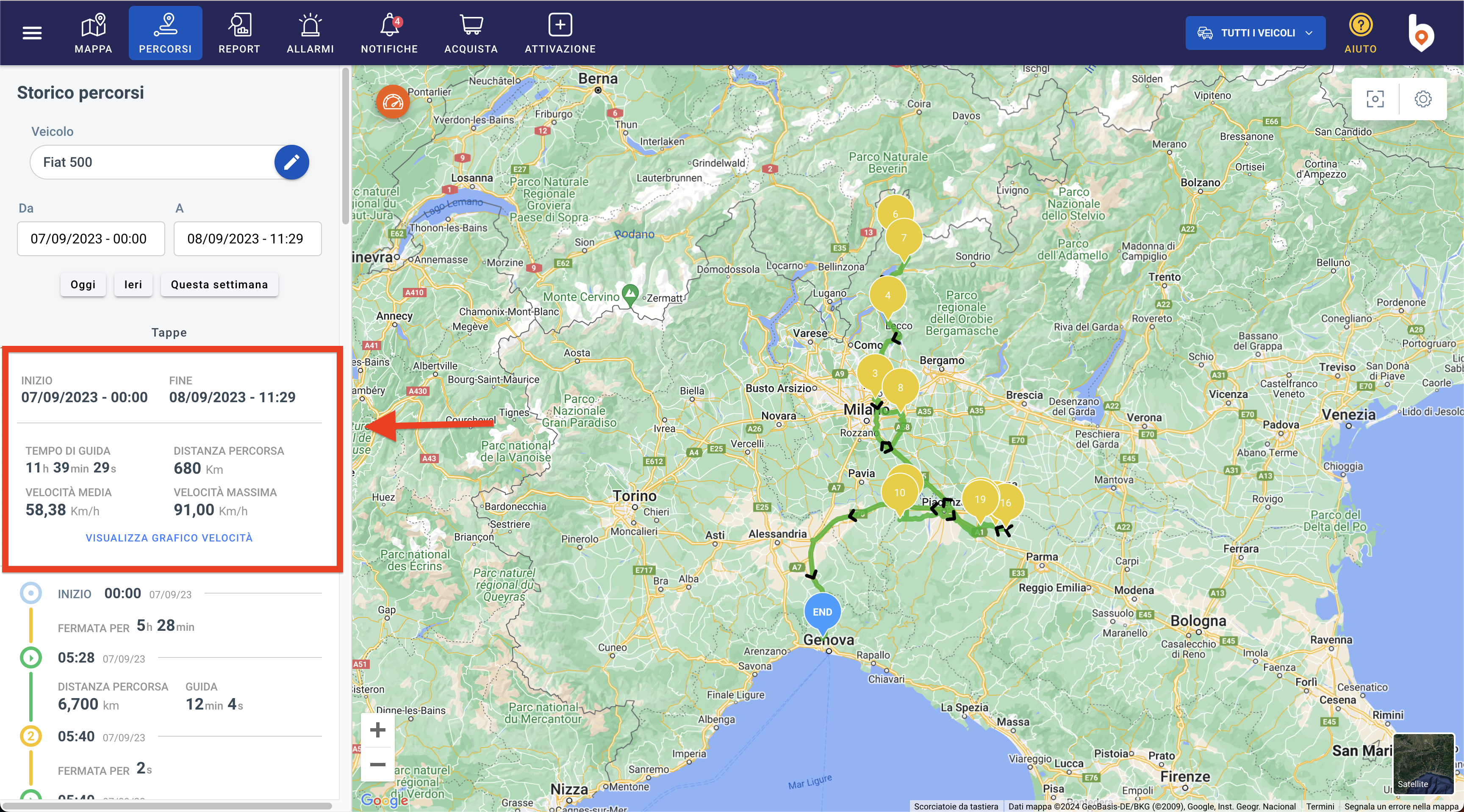Click the Questa settimana button
Image resolution: width=1464 pixels, height=812 pixels.
coord(219,284)
